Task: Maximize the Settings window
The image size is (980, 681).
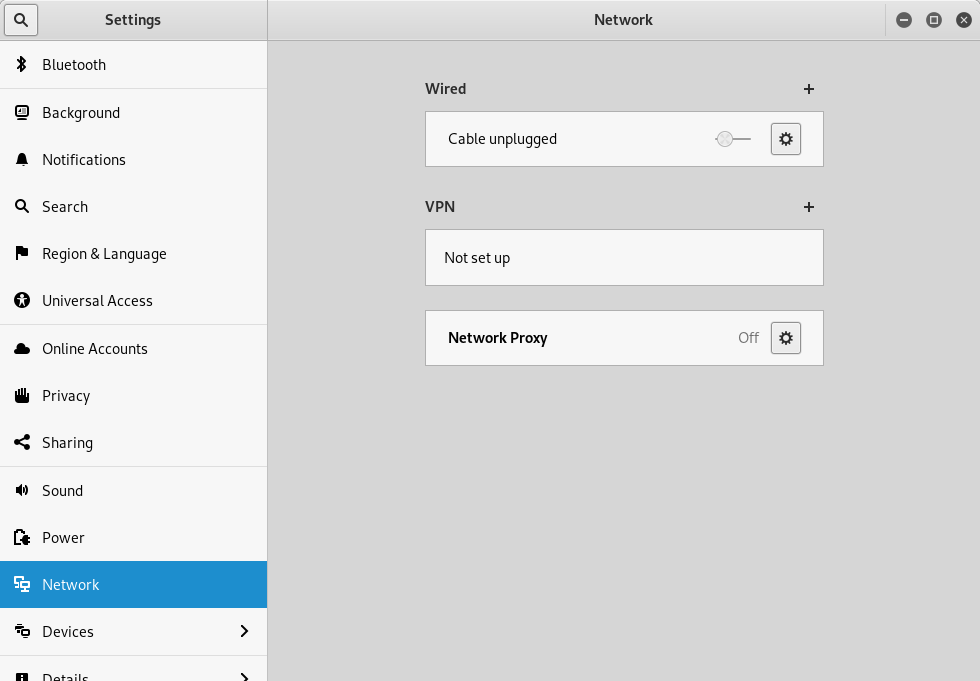Action: click(934, 20)
